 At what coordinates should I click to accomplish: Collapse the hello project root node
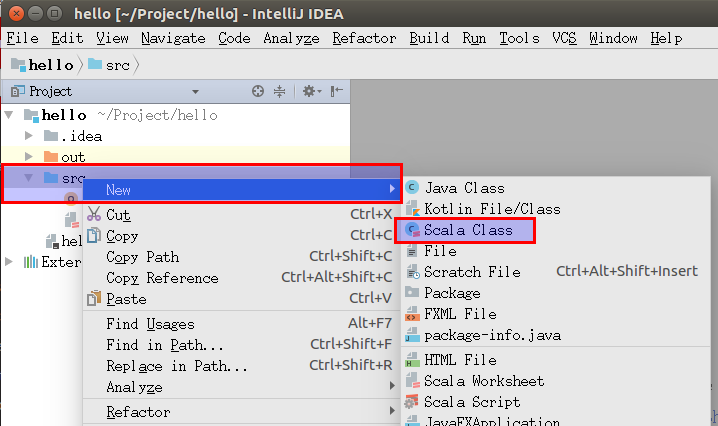coord(10,115)
